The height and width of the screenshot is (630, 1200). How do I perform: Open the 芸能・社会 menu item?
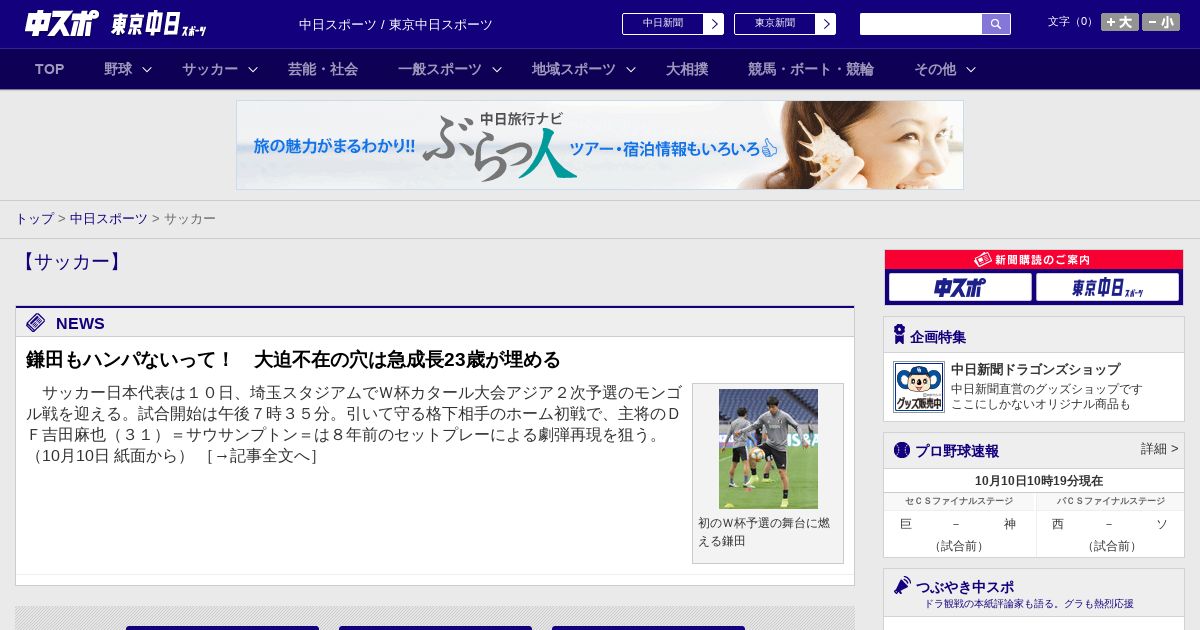[x=323, y=69]
